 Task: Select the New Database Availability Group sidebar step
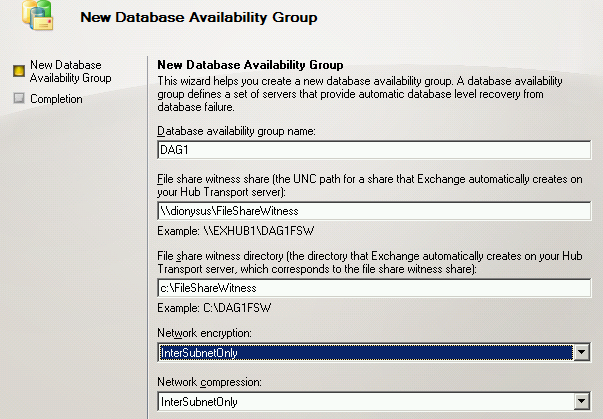(70, 71)
